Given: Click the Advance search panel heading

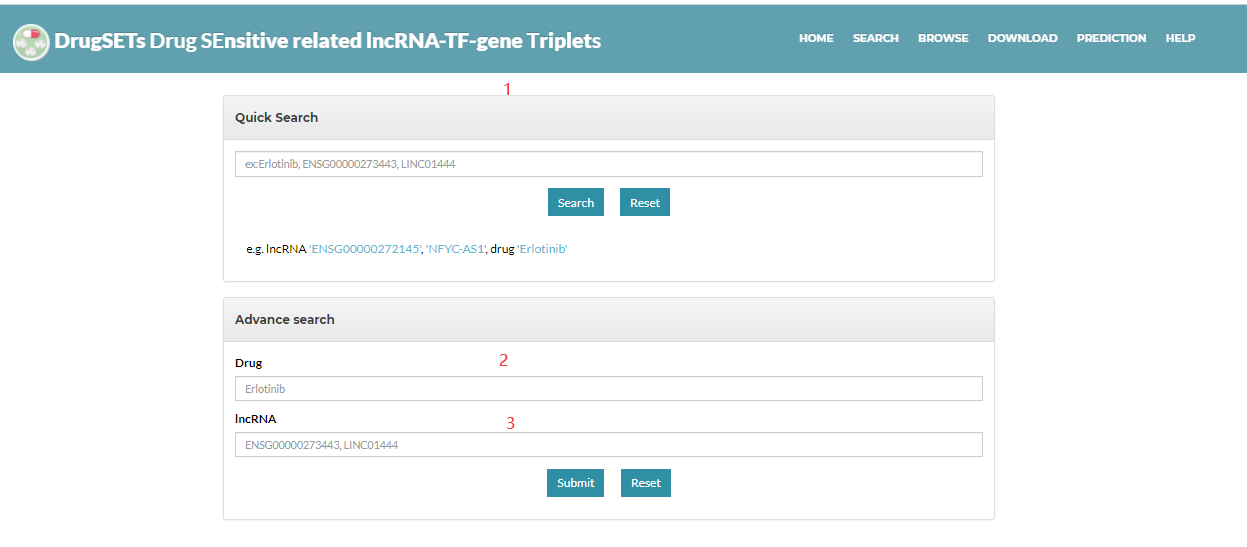Looking at the screenshot, I should click(x=285, y=320).
